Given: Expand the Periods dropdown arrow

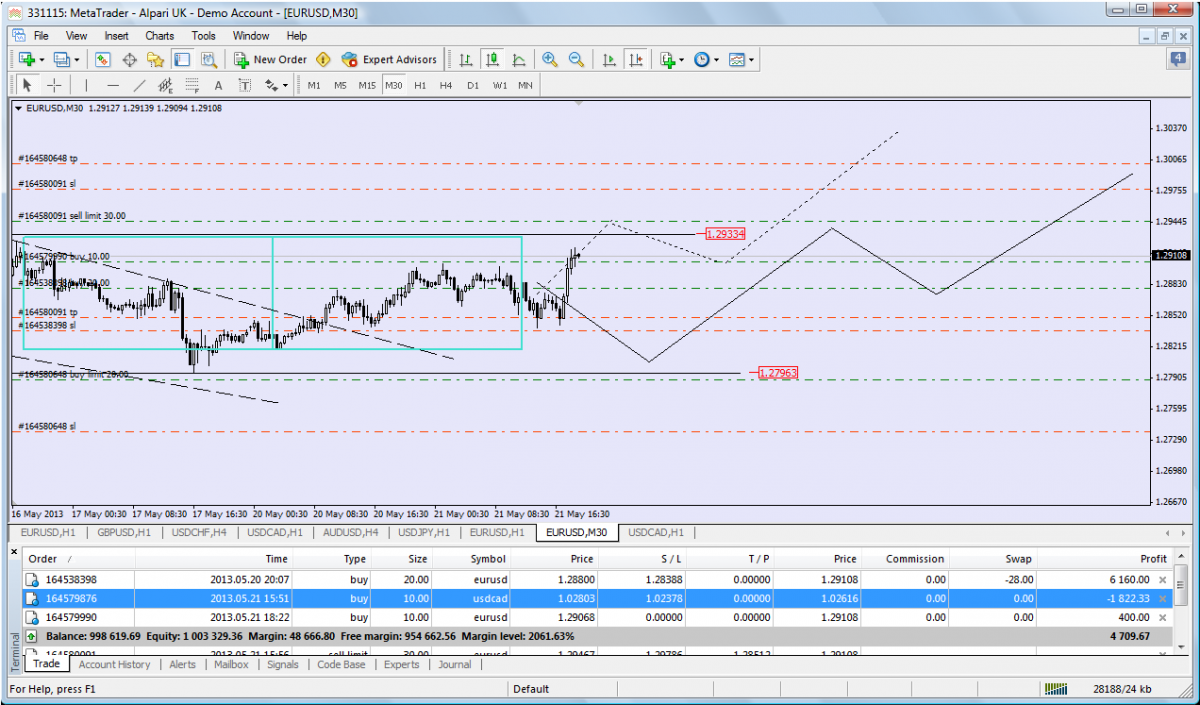Looking at the screenshot, I should point(716,60).
